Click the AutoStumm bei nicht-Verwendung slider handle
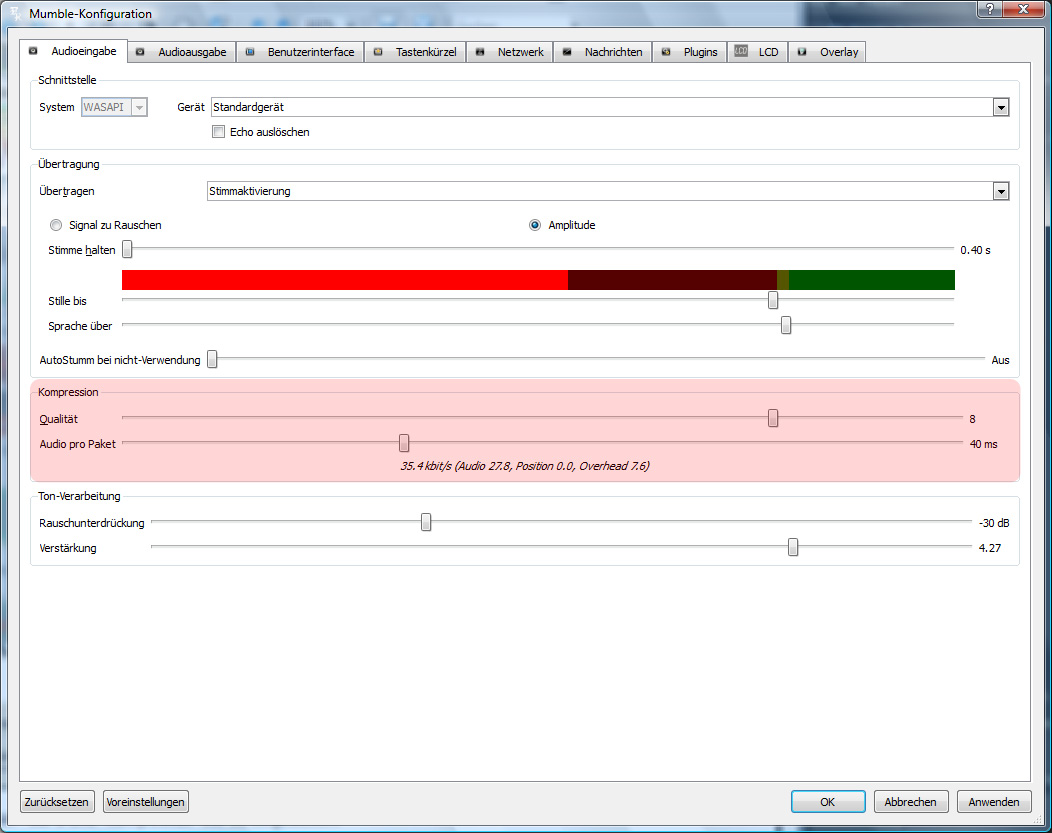Image resolution: width=1052 pixels, height=833 pixels. pos(212,359)
